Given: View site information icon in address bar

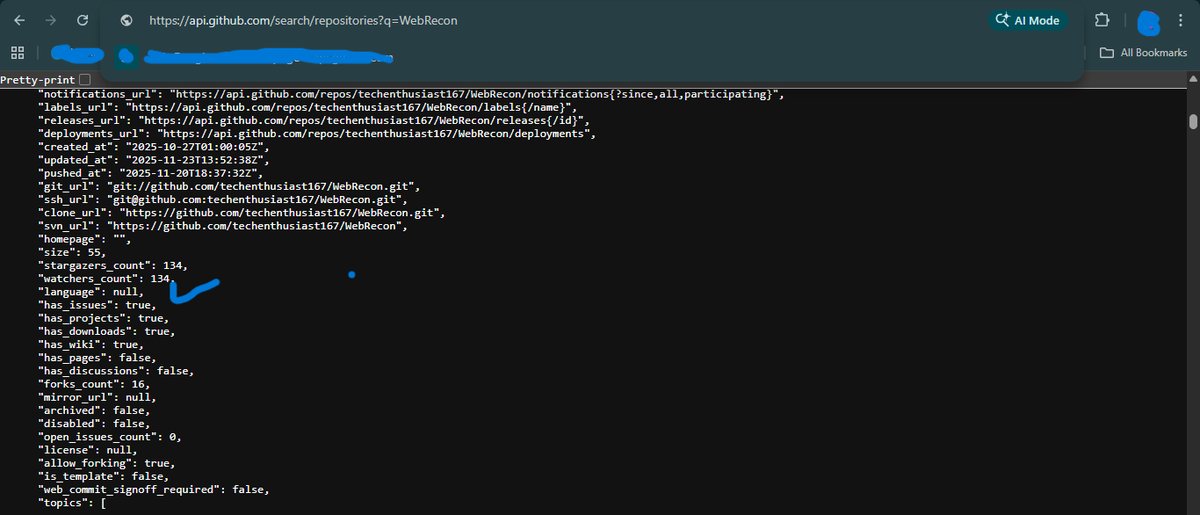Looking at the screenshot, I should coord(126,20).
